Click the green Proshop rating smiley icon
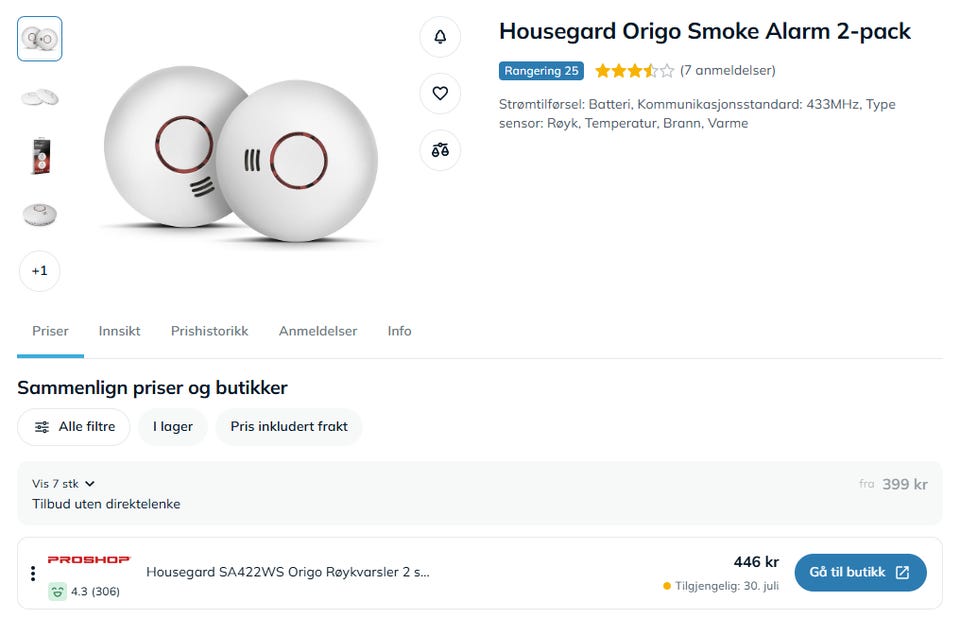The height and width of the screenshot is (618, 960). coord(57,592)
